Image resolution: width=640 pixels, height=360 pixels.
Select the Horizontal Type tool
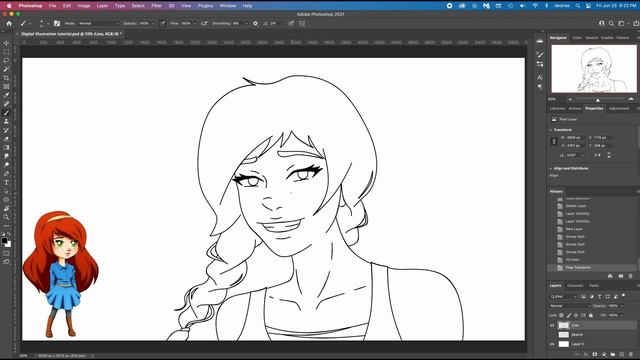point(6,182)
